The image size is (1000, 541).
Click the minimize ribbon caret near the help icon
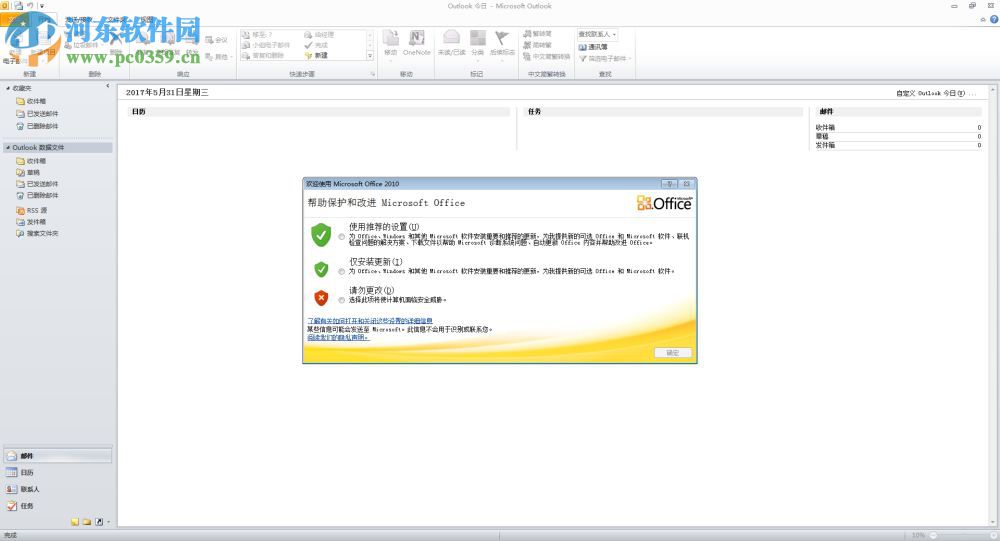click(983, 20)
